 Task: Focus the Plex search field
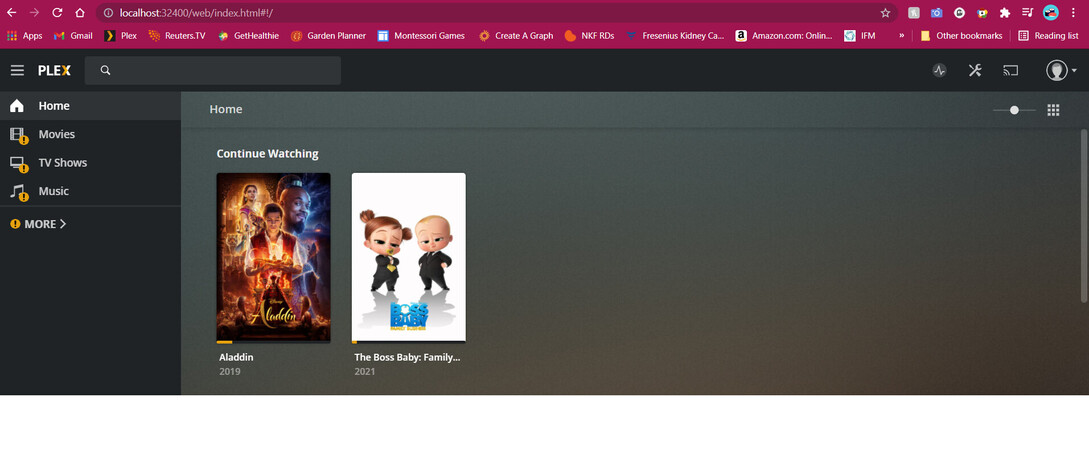point(213,70)
